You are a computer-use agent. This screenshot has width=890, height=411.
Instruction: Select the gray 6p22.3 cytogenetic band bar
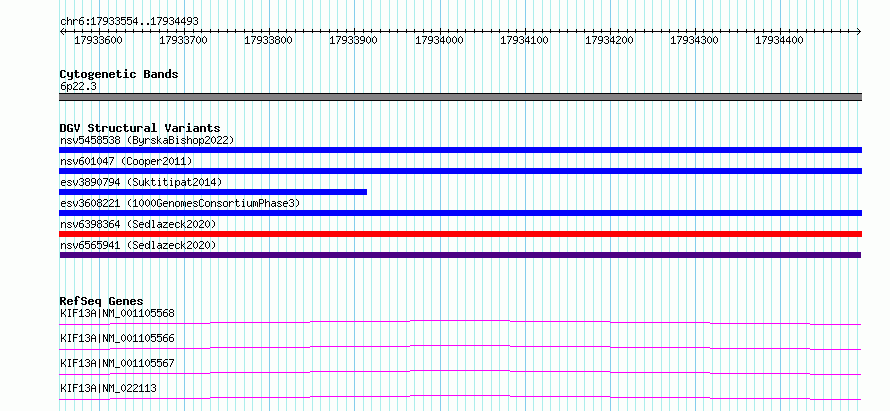point(460,97)
